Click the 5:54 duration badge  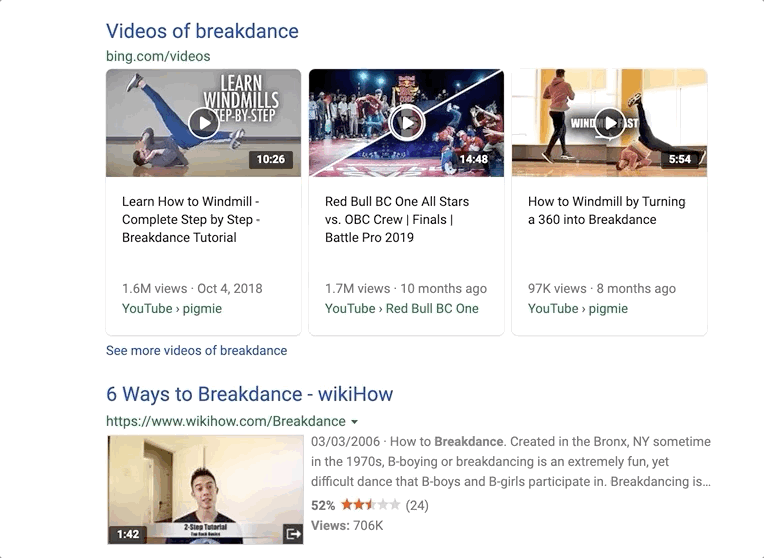click(x=680, y=159)
